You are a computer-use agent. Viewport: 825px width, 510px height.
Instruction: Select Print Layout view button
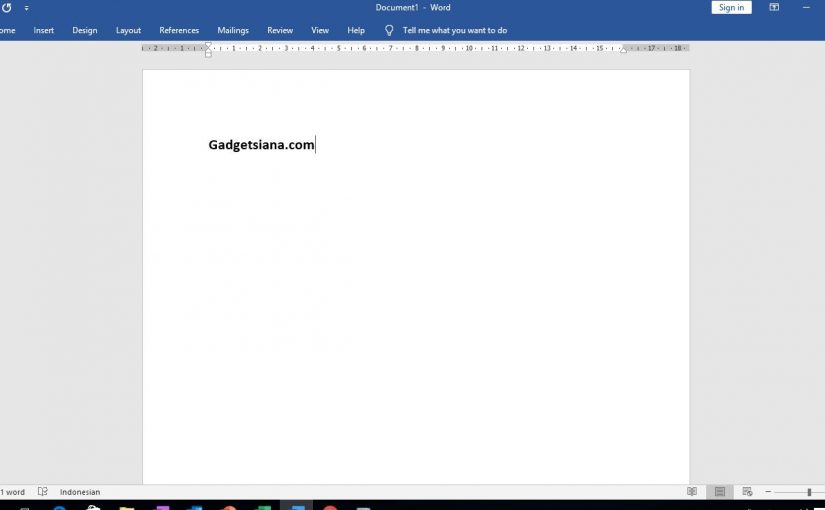[x=720, y=492]
